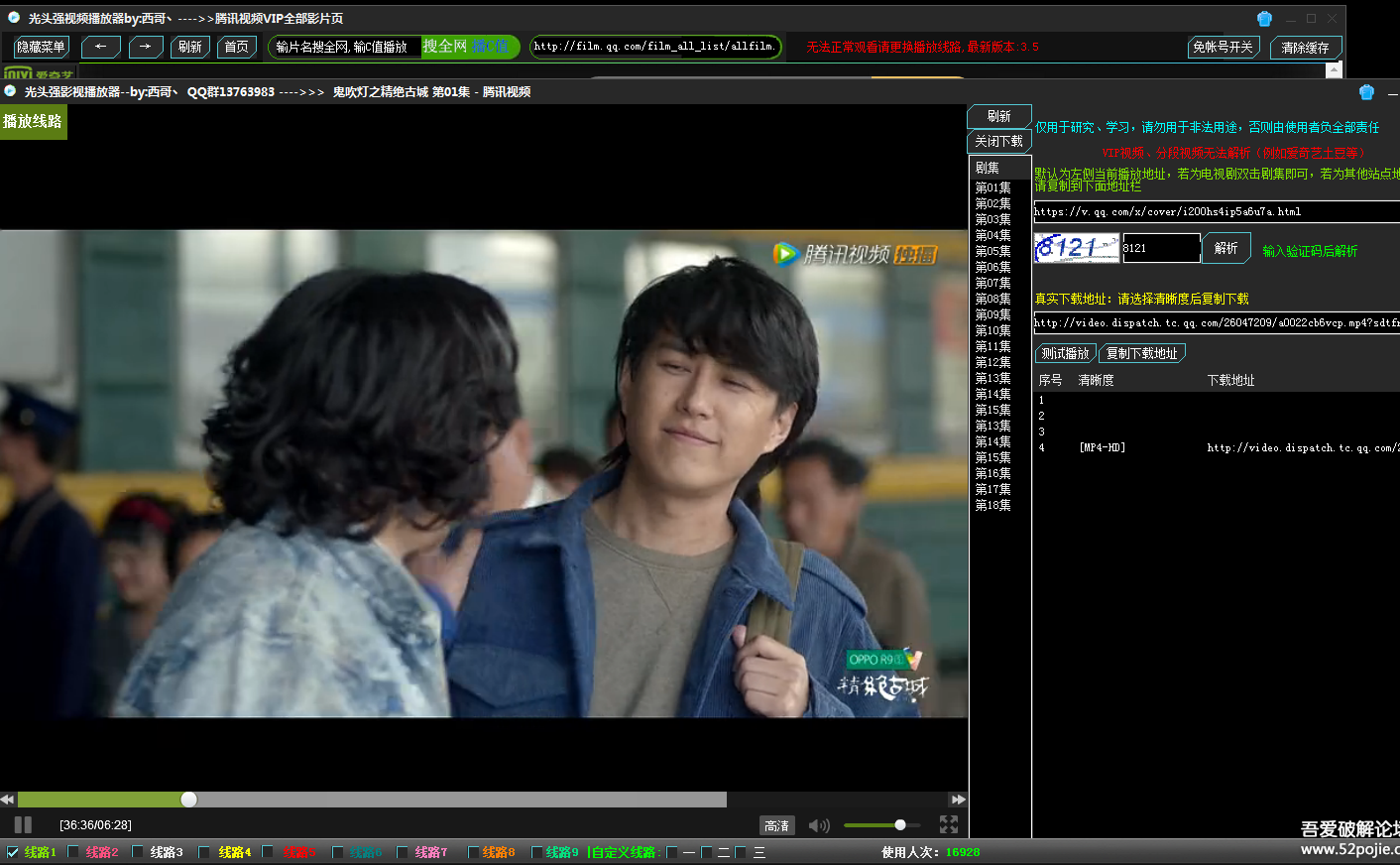Viewport: 1400px width, 865px height.
Task: Click the 解析 parse button
Action: coord(1226,248)
